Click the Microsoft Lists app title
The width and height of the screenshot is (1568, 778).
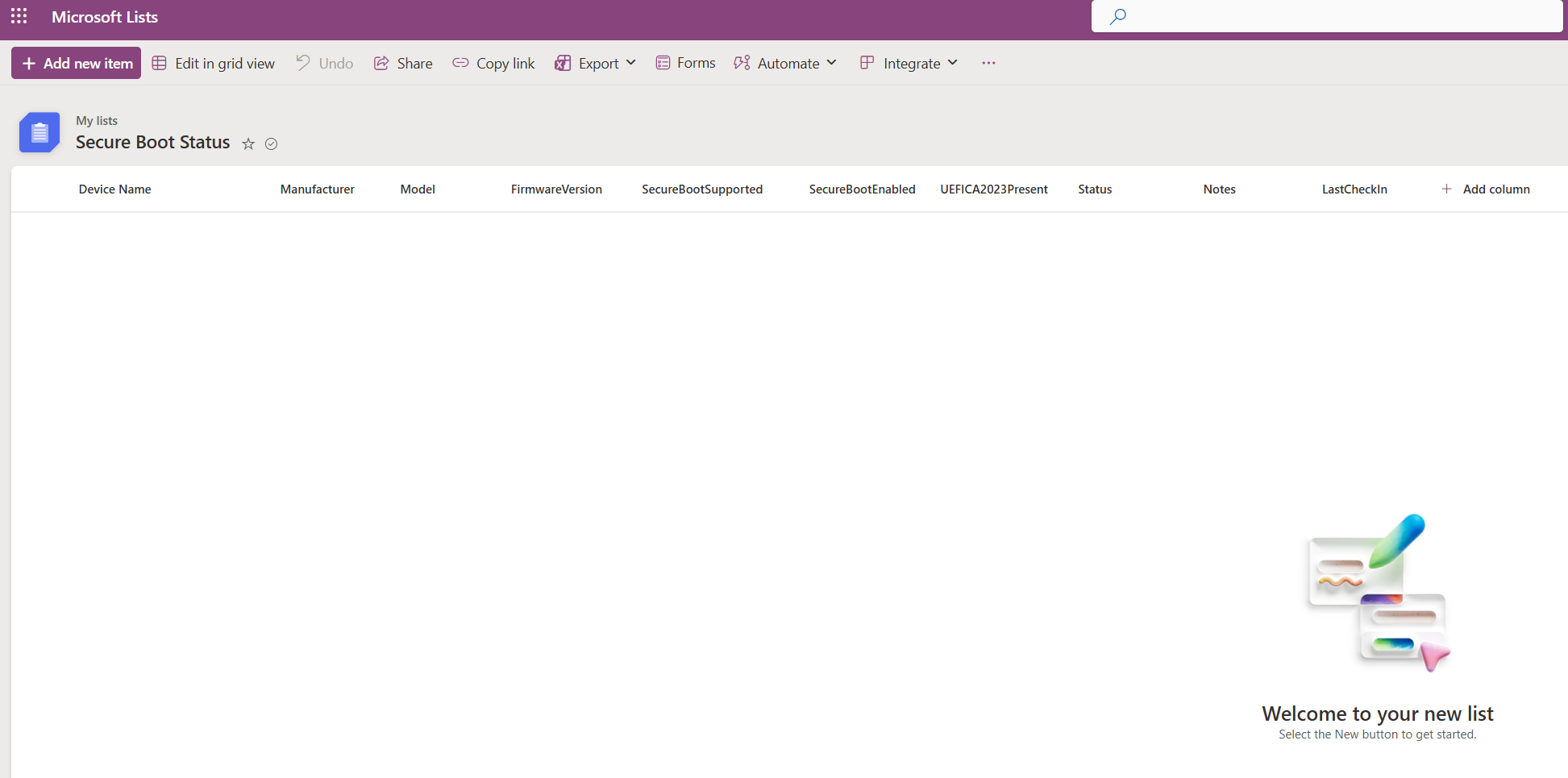click(105, 17)
